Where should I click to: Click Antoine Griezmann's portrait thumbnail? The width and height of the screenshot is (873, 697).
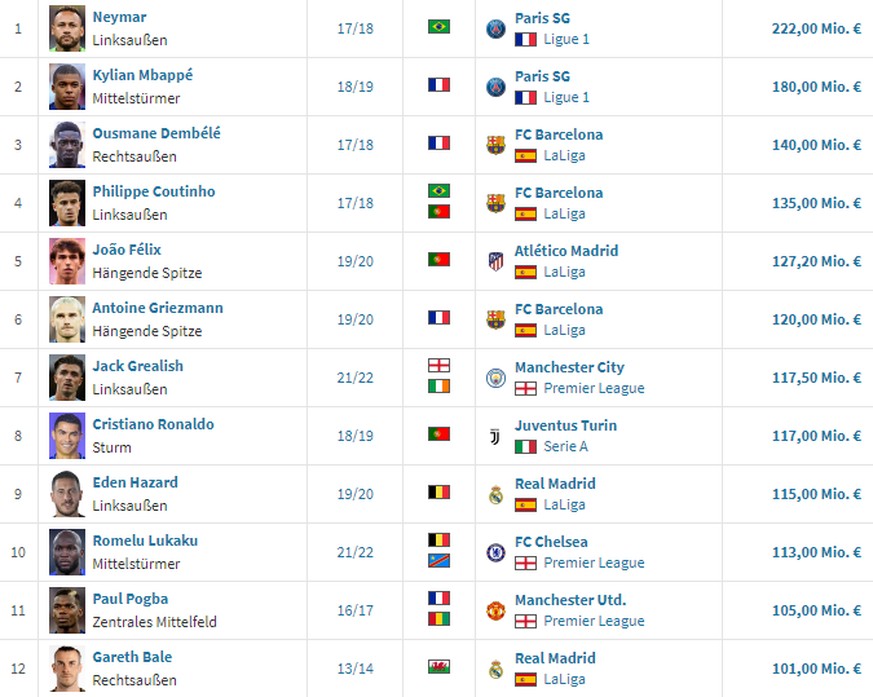pos(67,319)
